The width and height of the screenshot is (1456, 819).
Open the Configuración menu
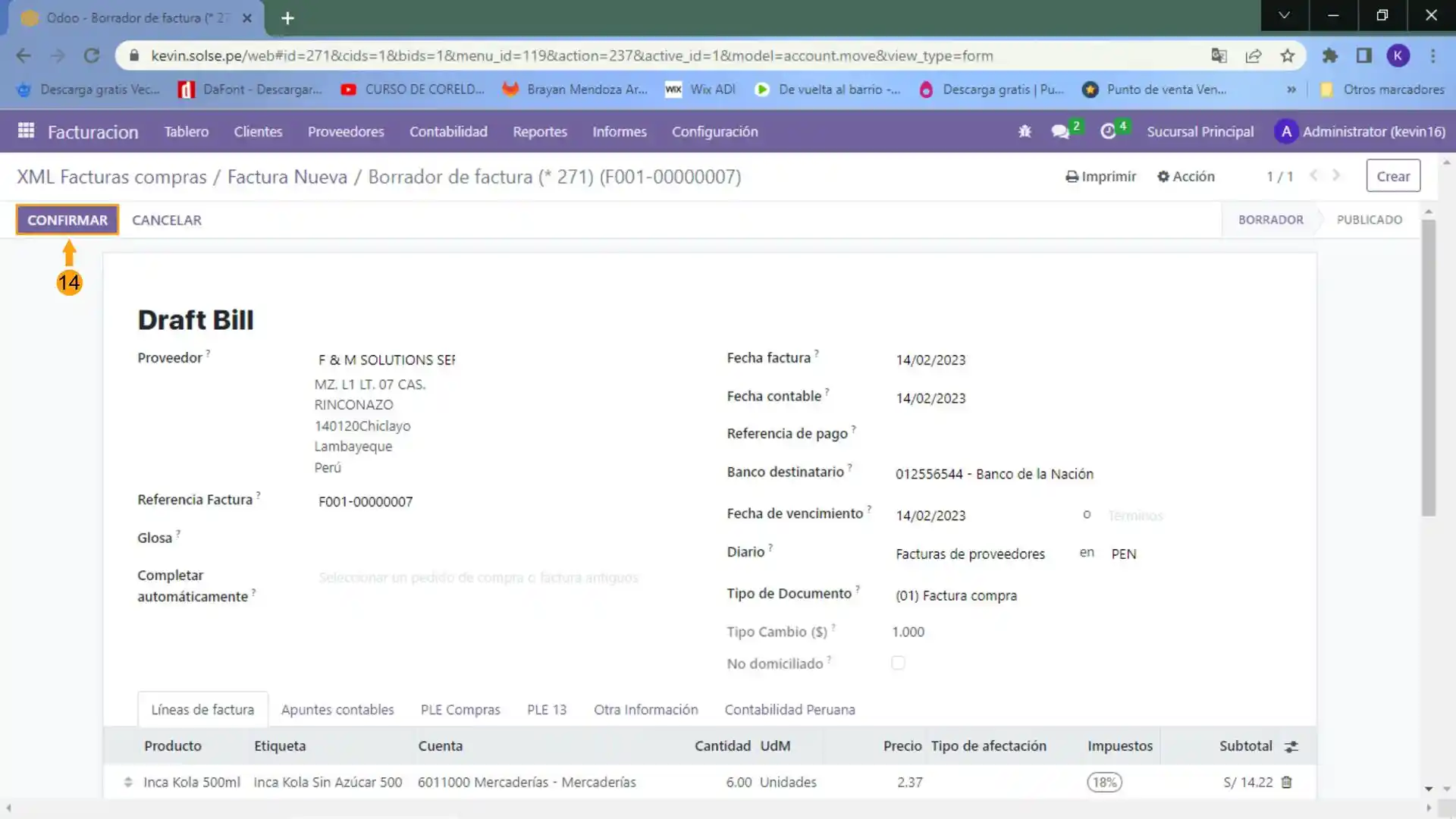pos(714,131)
